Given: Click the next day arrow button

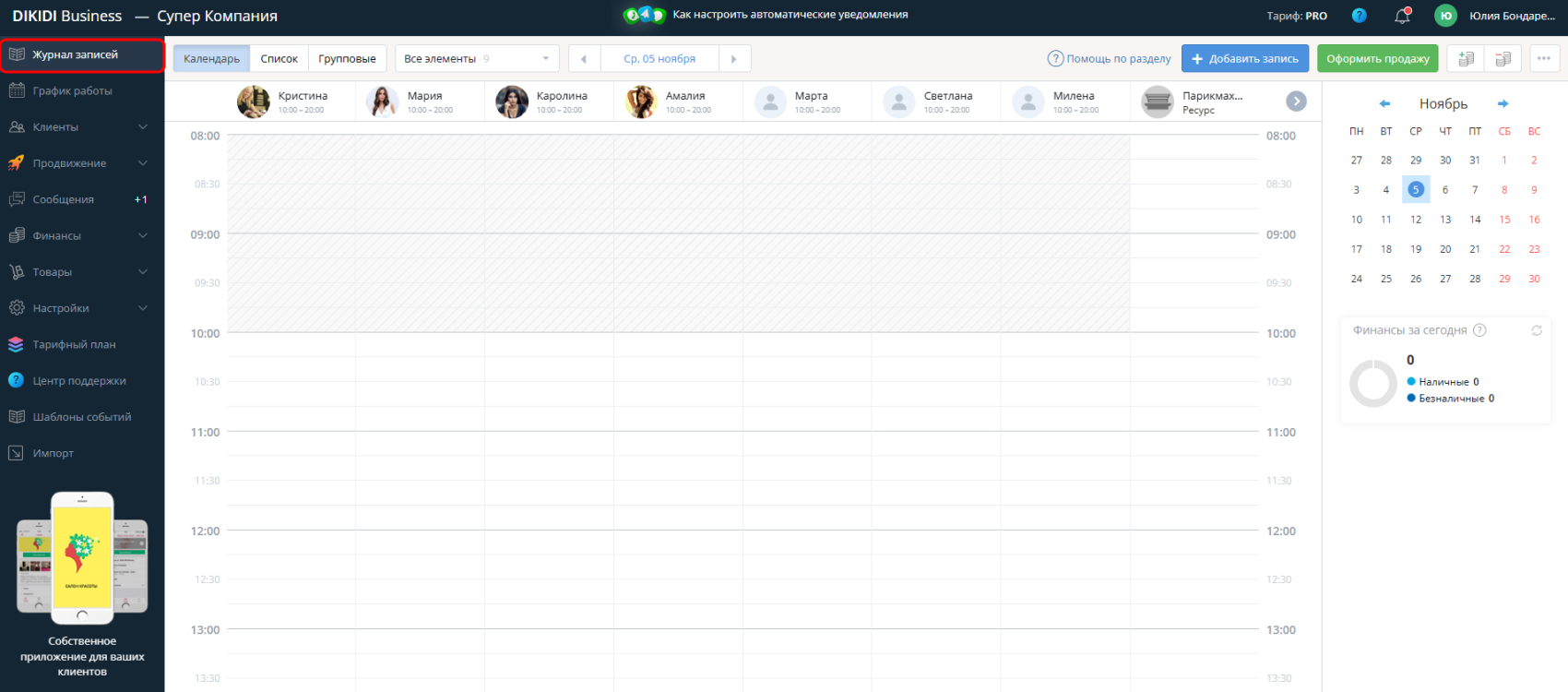Looking at the screenshot, I should click(x=734, y=59).
